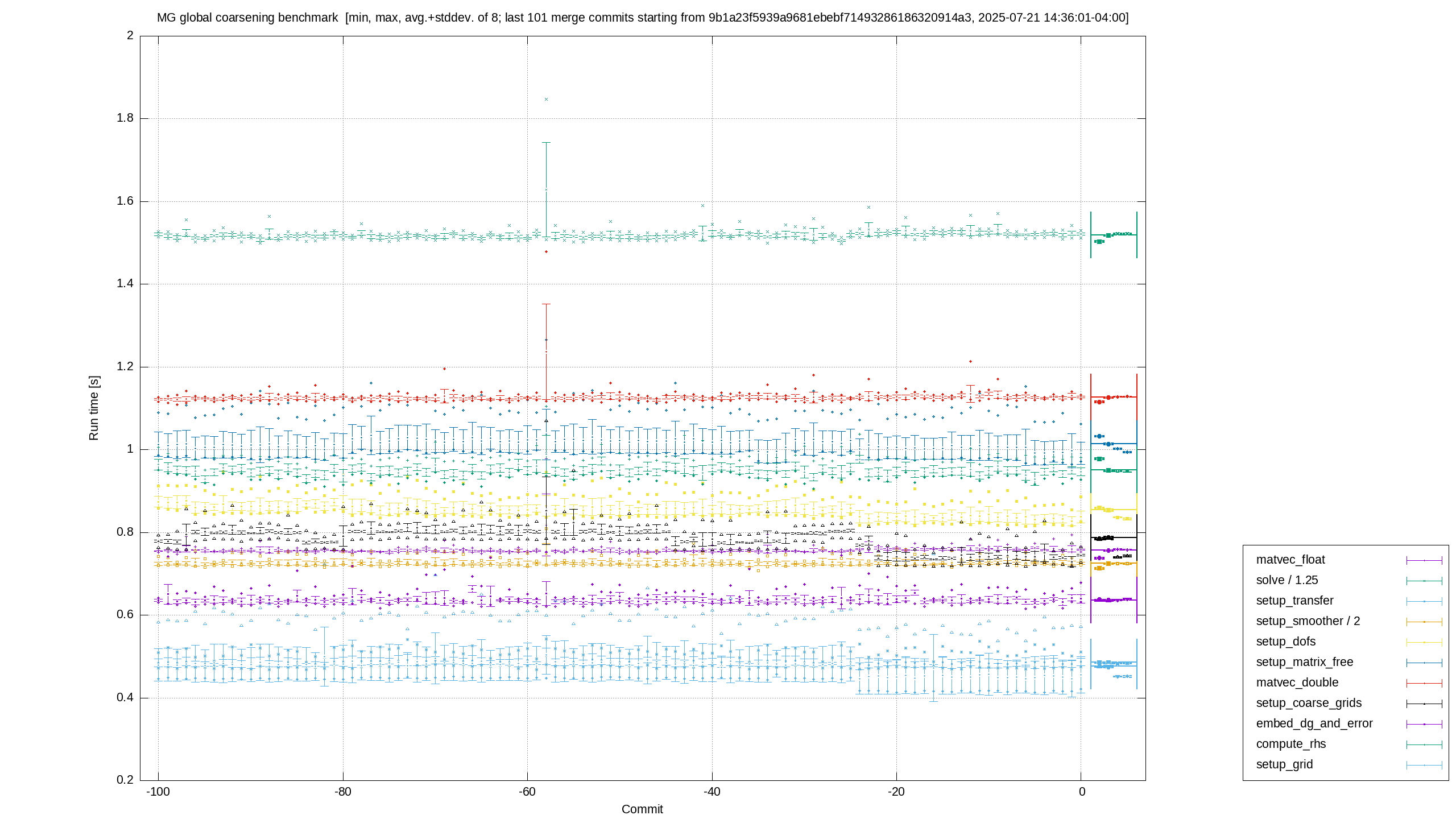Click the 0 tick label on x-axis
Screen dimensions: 1456x819
click(1082, 792)
